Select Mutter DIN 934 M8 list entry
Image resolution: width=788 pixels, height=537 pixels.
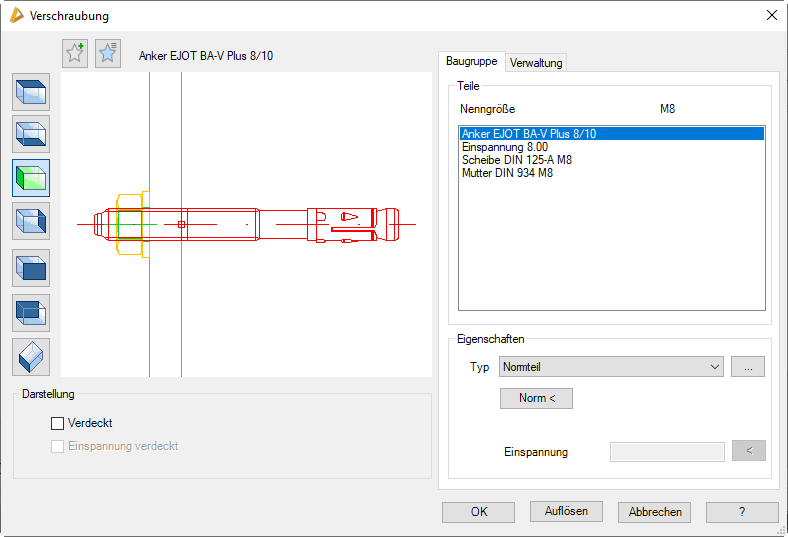(x=507, y=173)
